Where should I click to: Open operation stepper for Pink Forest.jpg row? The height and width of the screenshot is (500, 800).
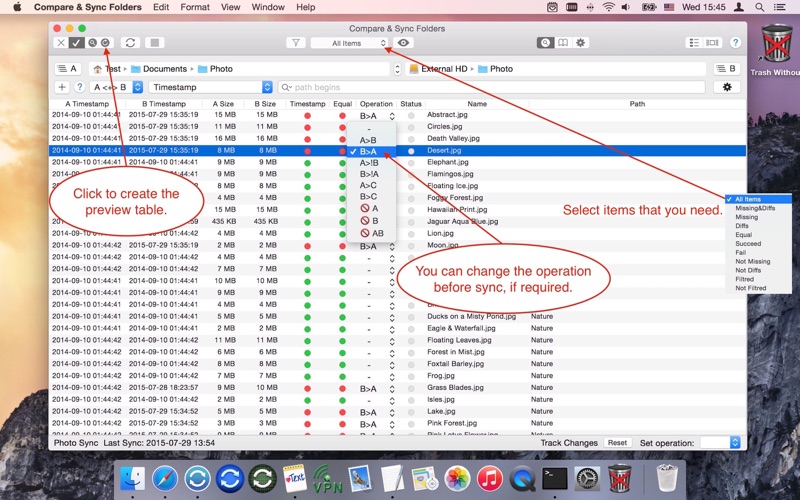[x=392, y=424]
